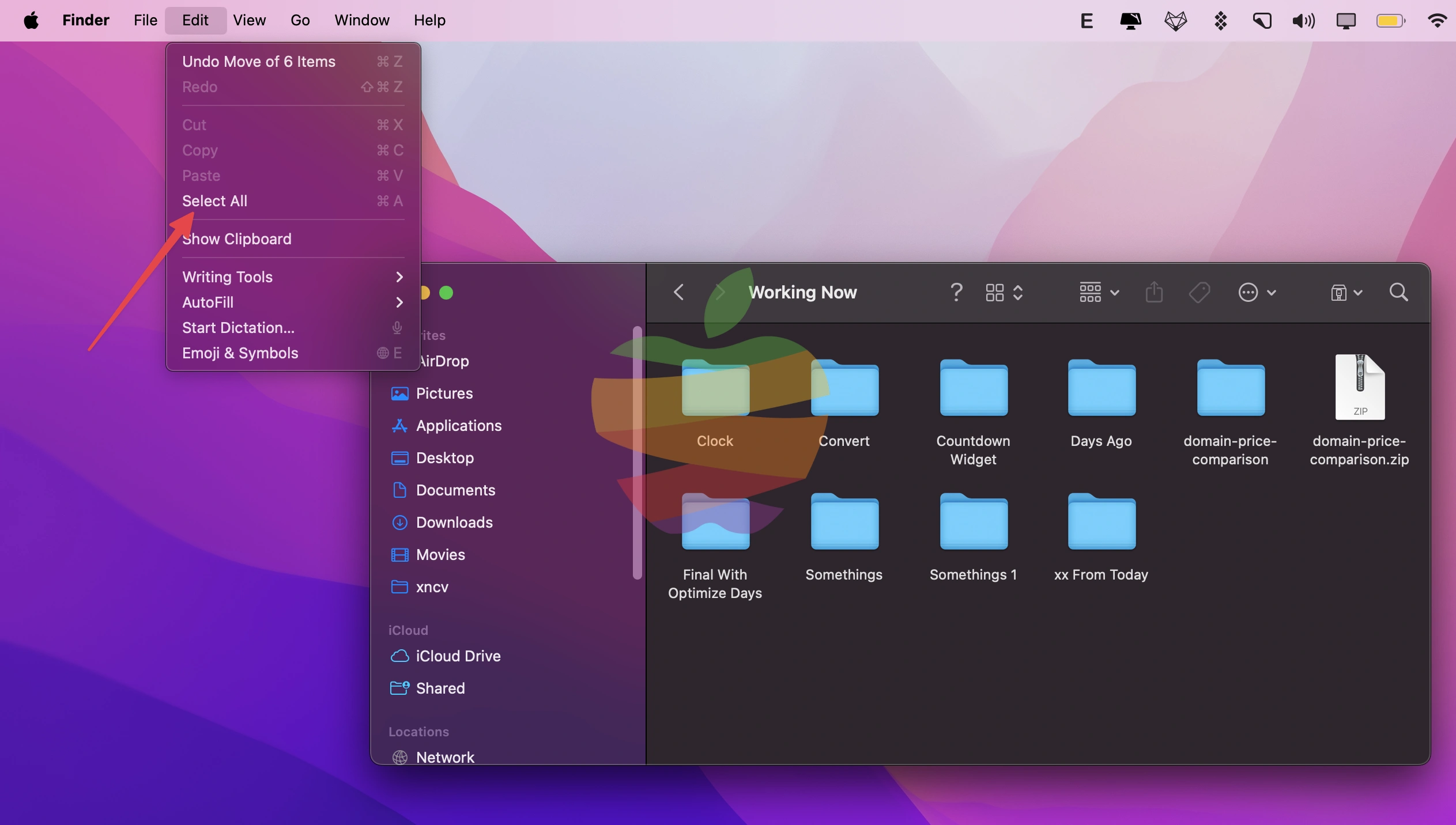The image size is (1456, 825).
Task: Click the sidebar vertical scrollbar
Action: [x=637, y=452]
